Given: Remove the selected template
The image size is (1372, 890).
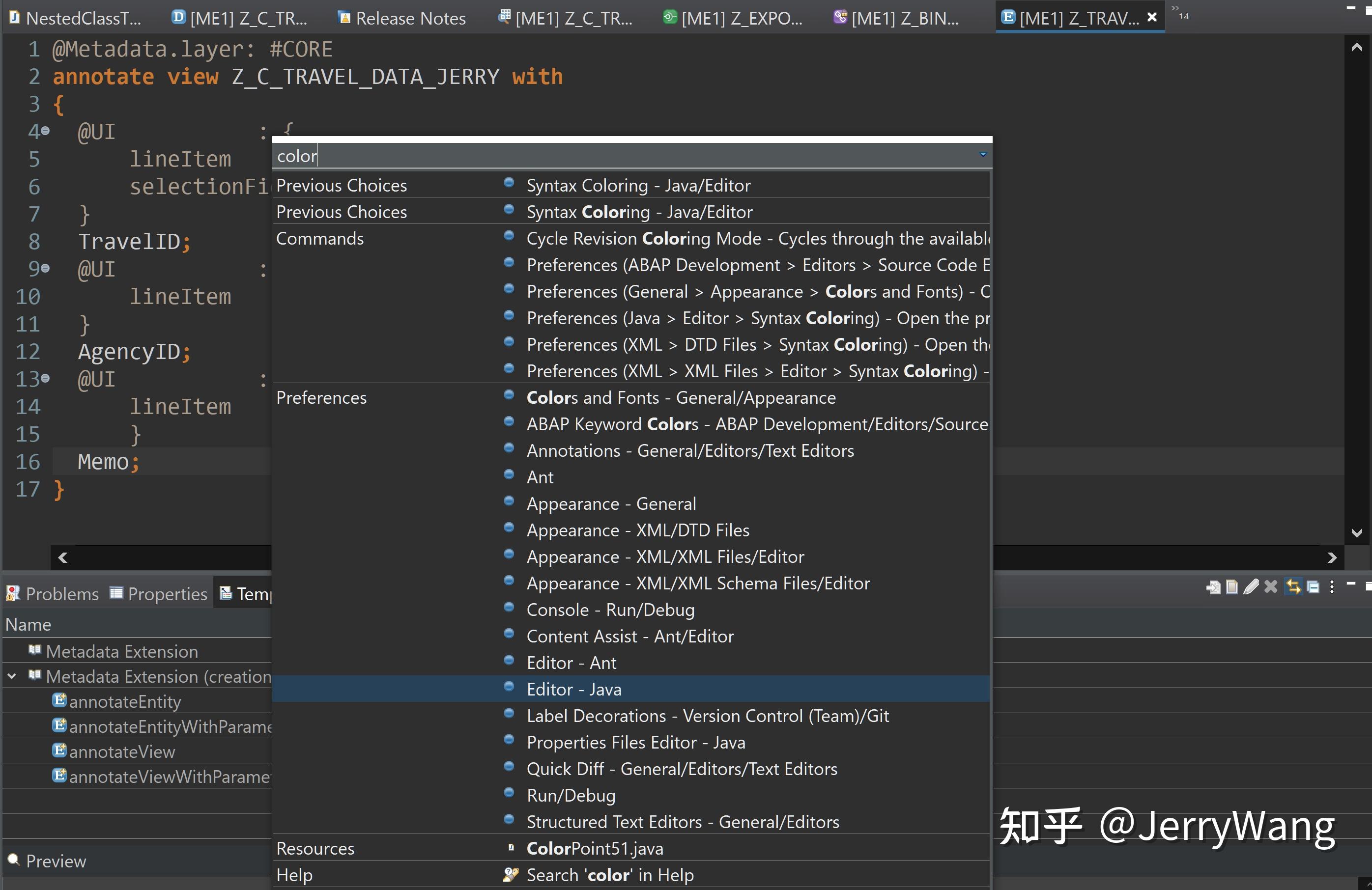Looking at the screenshot, I should click(x=1271, y=587).
